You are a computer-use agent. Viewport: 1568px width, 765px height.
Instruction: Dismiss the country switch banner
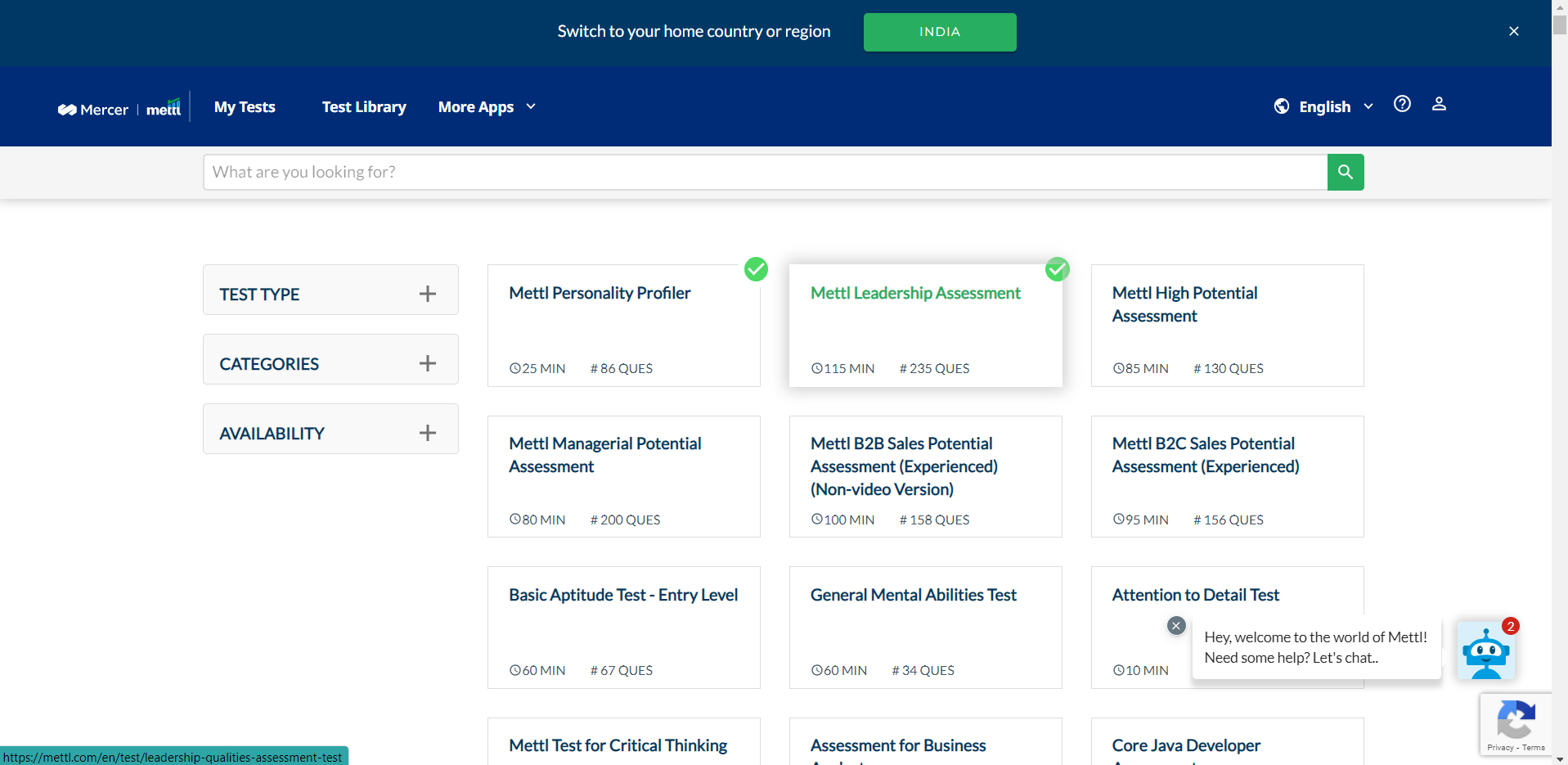[1514, 31]
